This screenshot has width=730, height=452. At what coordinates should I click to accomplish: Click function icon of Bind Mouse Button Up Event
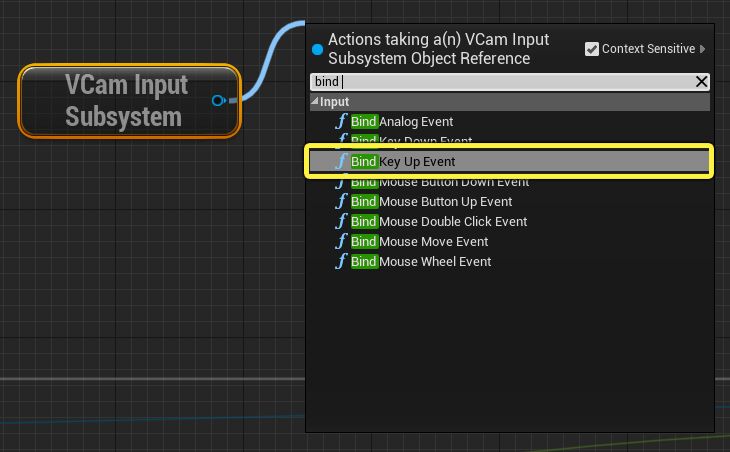point(341,202)
